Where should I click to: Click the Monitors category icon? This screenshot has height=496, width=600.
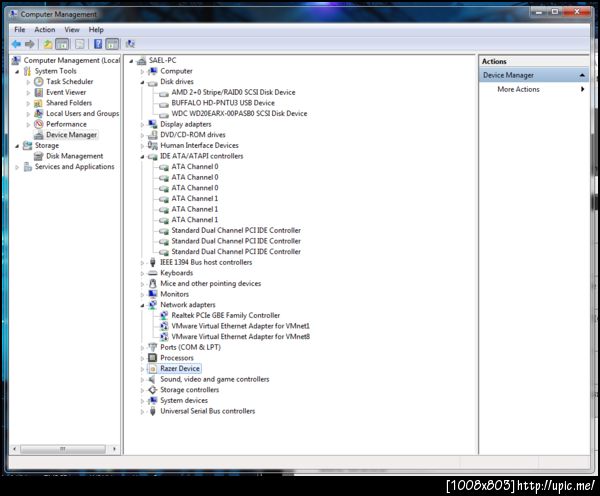click(x=153, y=294)
